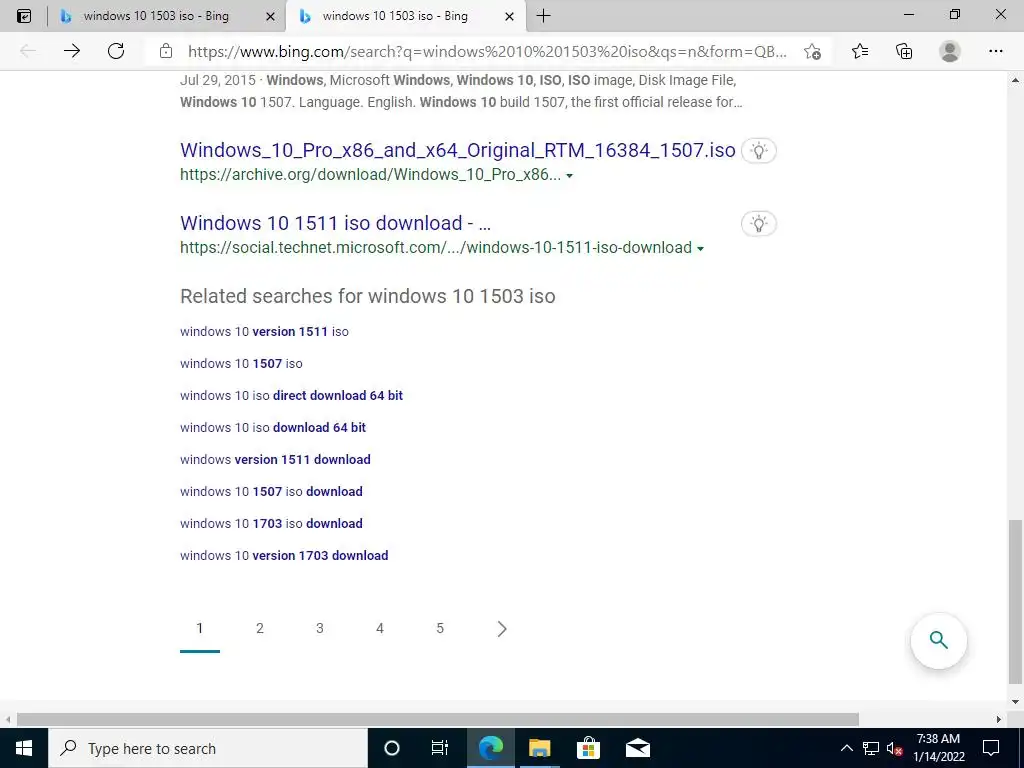Select current results page 1
The height and width of the screenshot is (768, 1024).
(200, 628)
